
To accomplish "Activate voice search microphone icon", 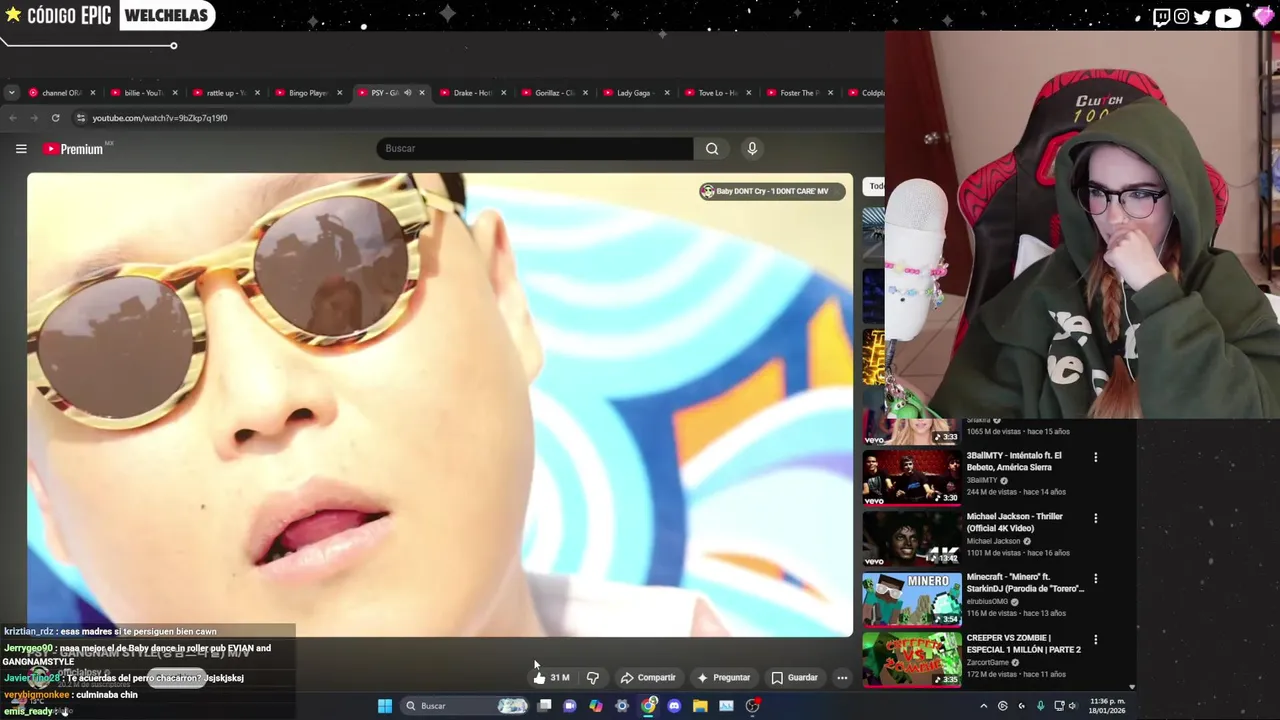I will [x=752, y=149].
